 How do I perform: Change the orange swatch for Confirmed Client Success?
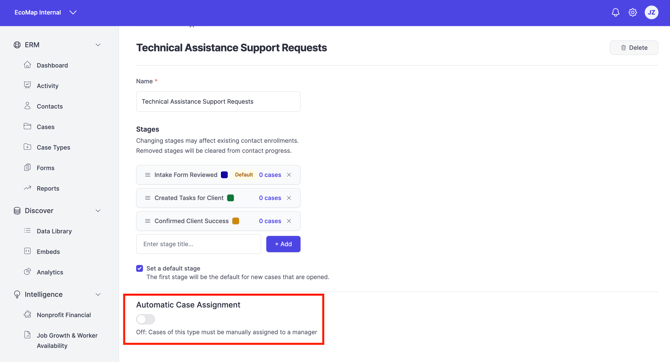click(x=235, y=221)
